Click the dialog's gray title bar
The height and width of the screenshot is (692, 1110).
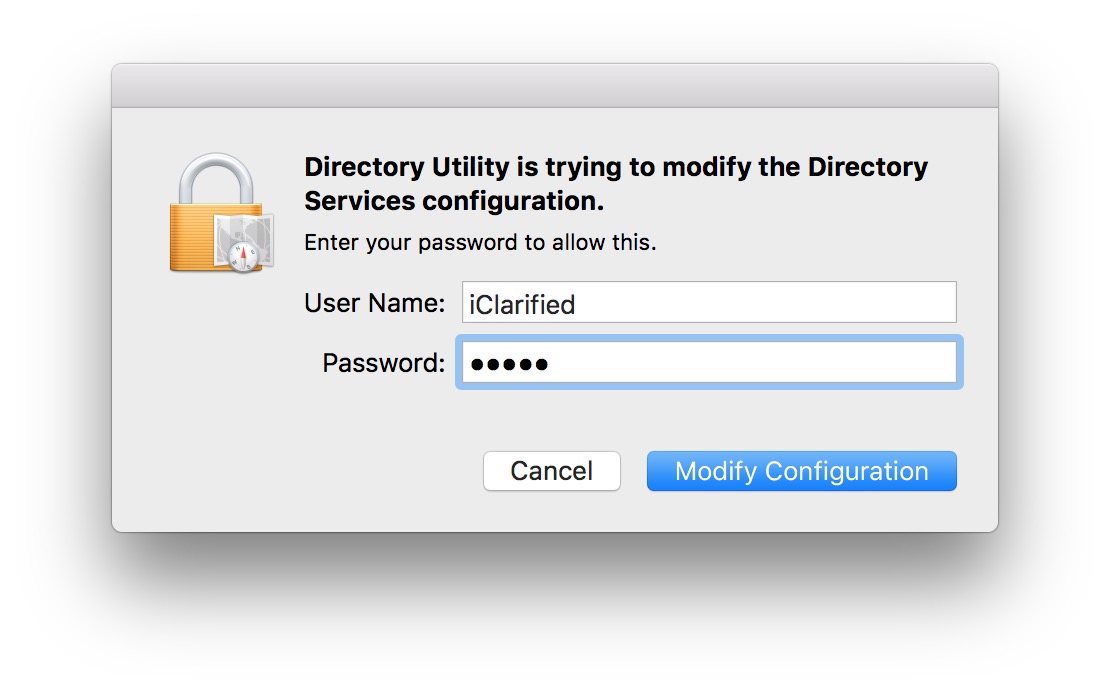(x=554, y=86)
